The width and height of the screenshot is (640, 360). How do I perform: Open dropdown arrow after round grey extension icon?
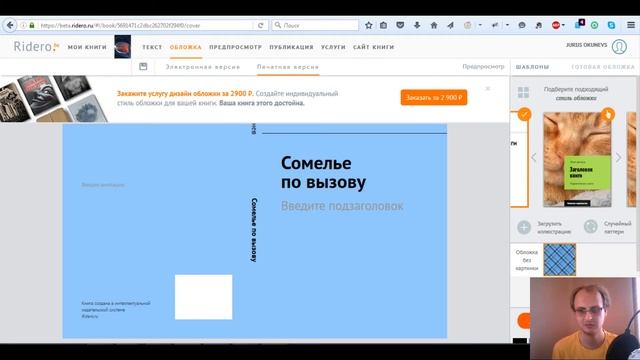[x=480, y=25]
